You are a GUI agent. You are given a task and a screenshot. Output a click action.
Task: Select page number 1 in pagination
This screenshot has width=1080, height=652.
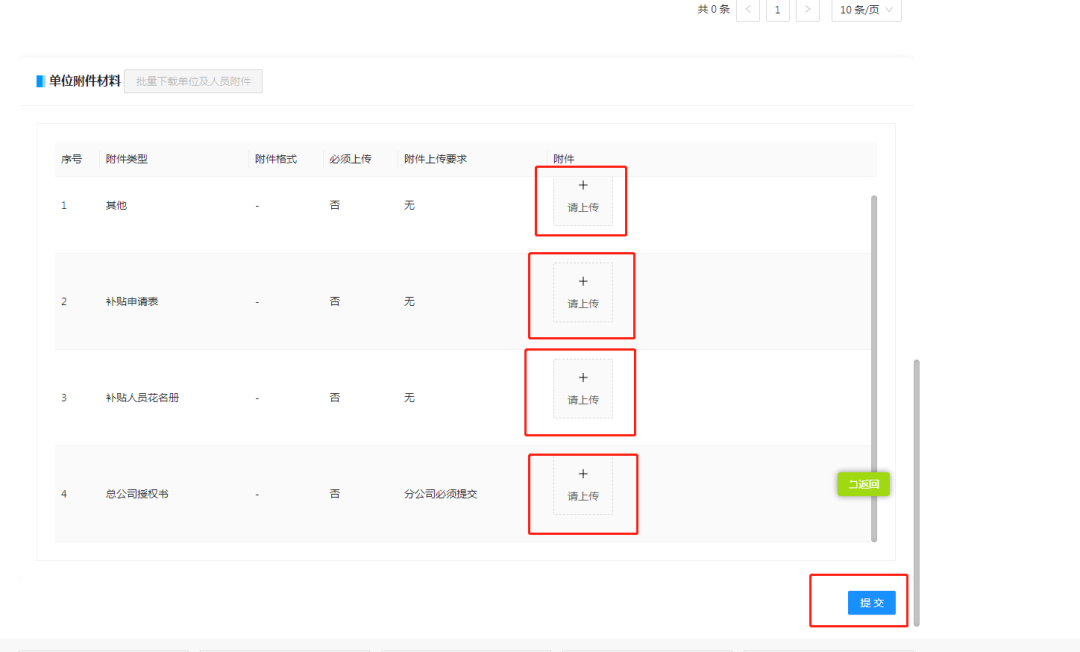[x=778, y=10]
